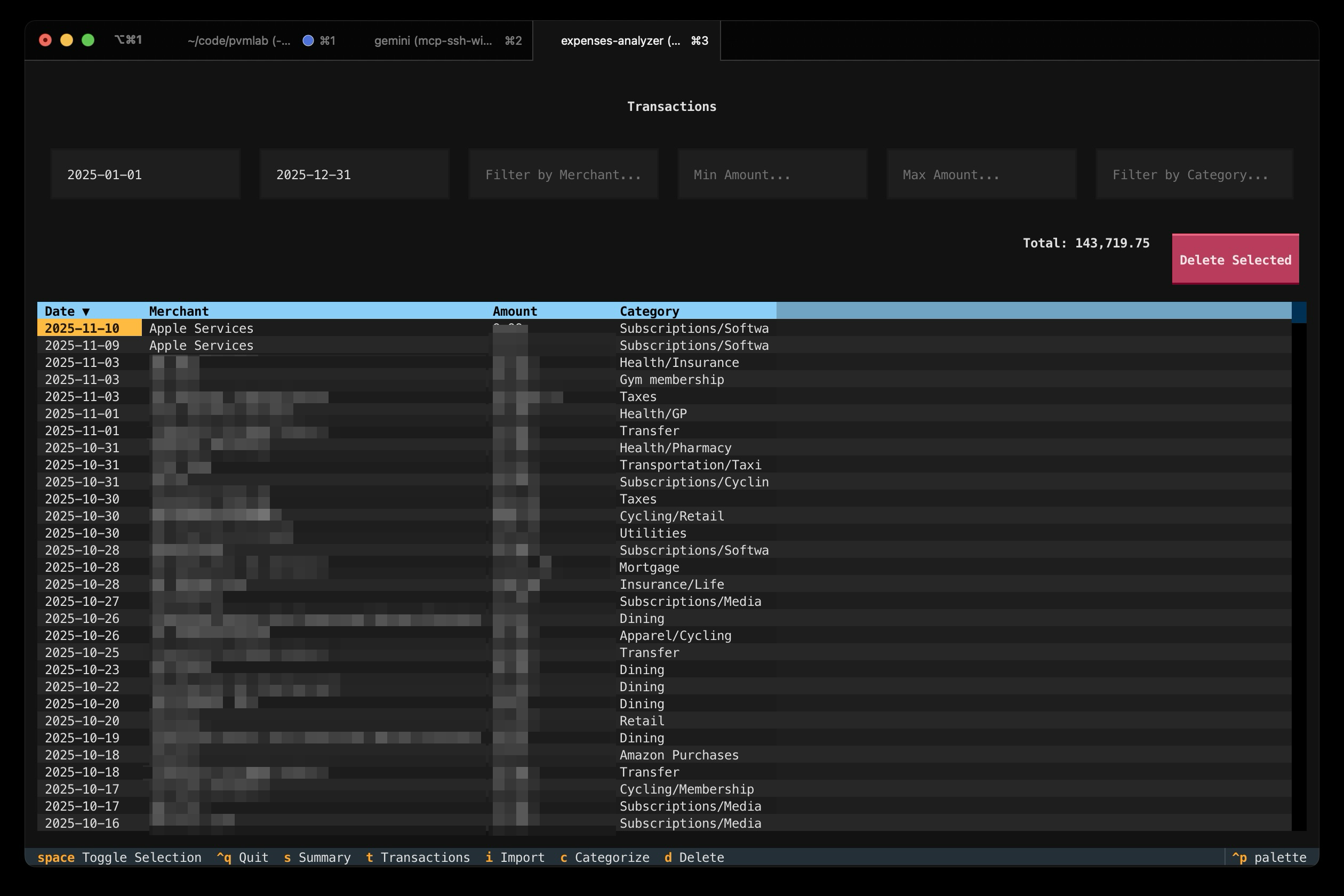
Task: Click into the Min Amount field
Action: (772, 174)
